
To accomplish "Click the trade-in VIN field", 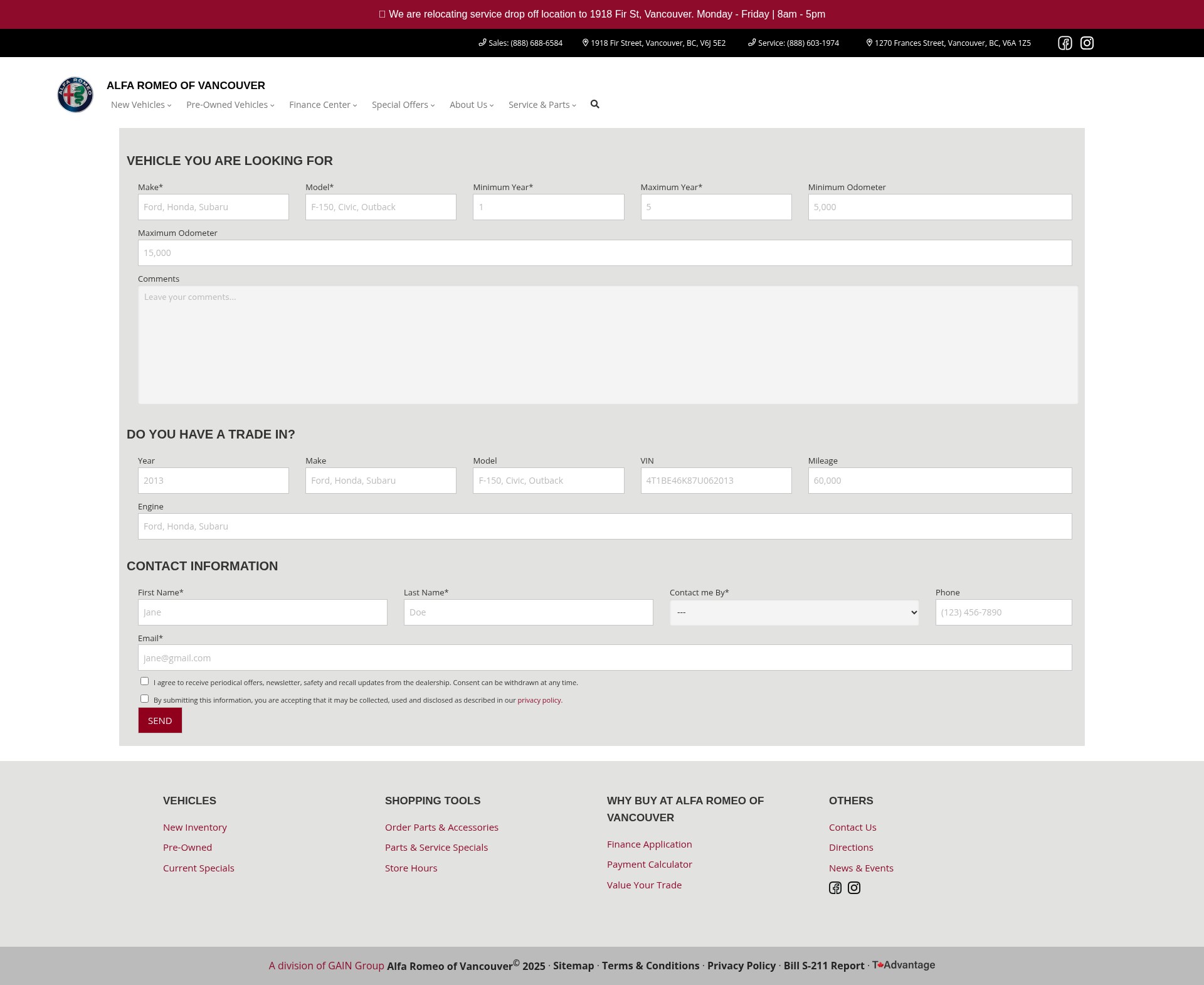I will (716, 481).
